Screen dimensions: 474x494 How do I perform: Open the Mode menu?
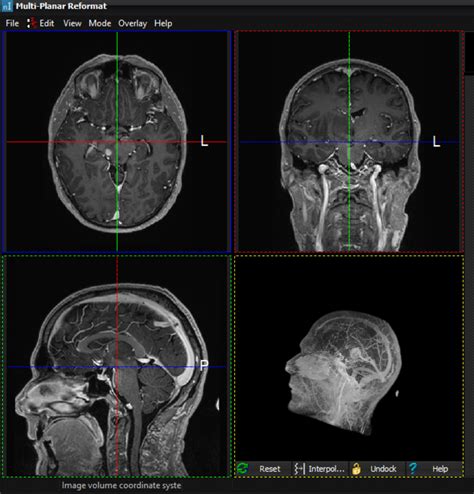click(x=100, y=23)
